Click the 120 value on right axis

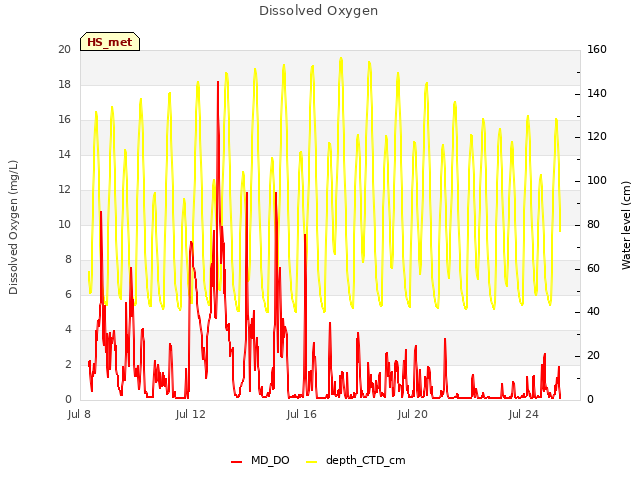coord(597,137)
